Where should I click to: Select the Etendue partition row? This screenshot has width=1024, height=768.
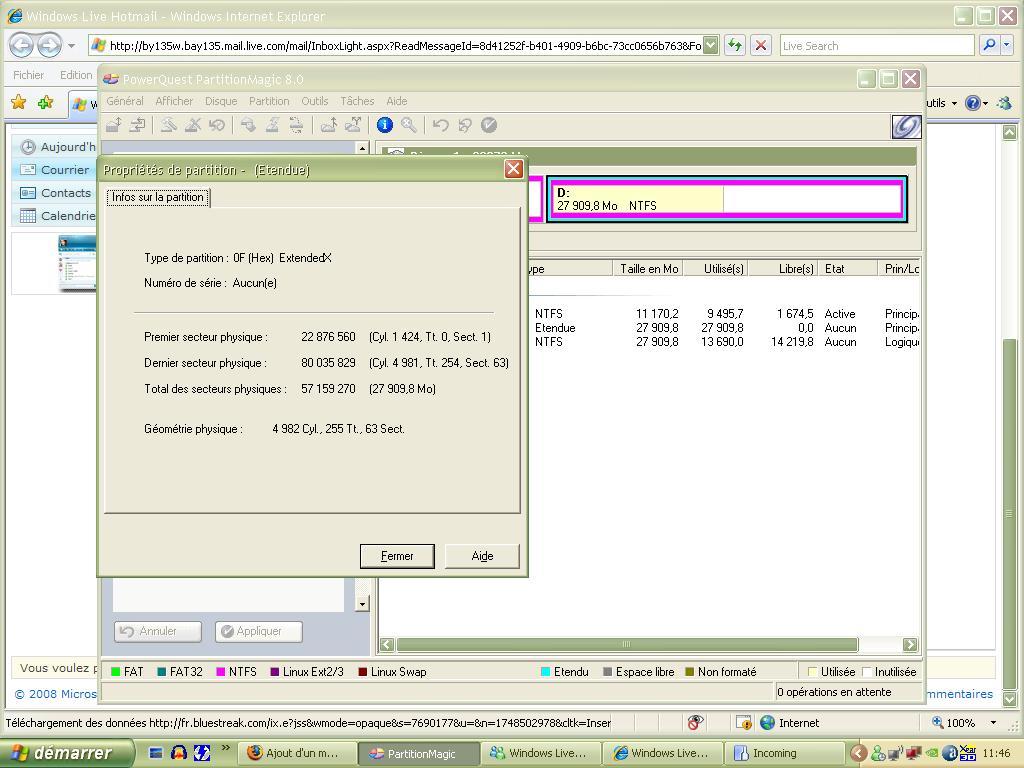(725, 328)
